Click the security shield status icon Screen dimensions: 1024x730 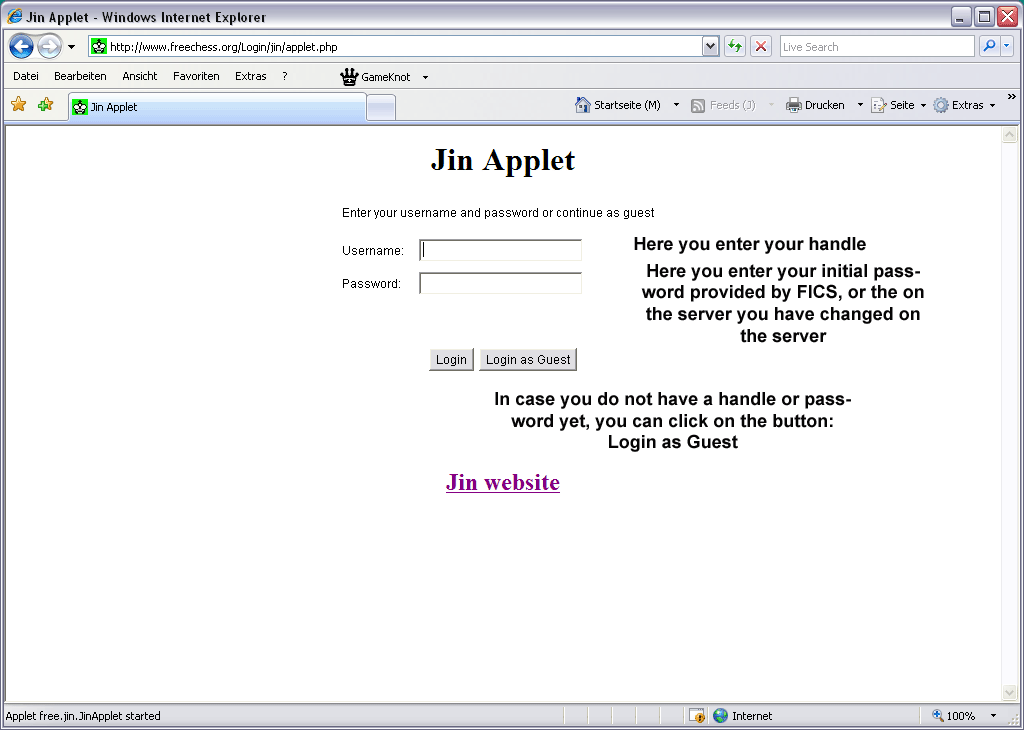[x=697, y=716]
